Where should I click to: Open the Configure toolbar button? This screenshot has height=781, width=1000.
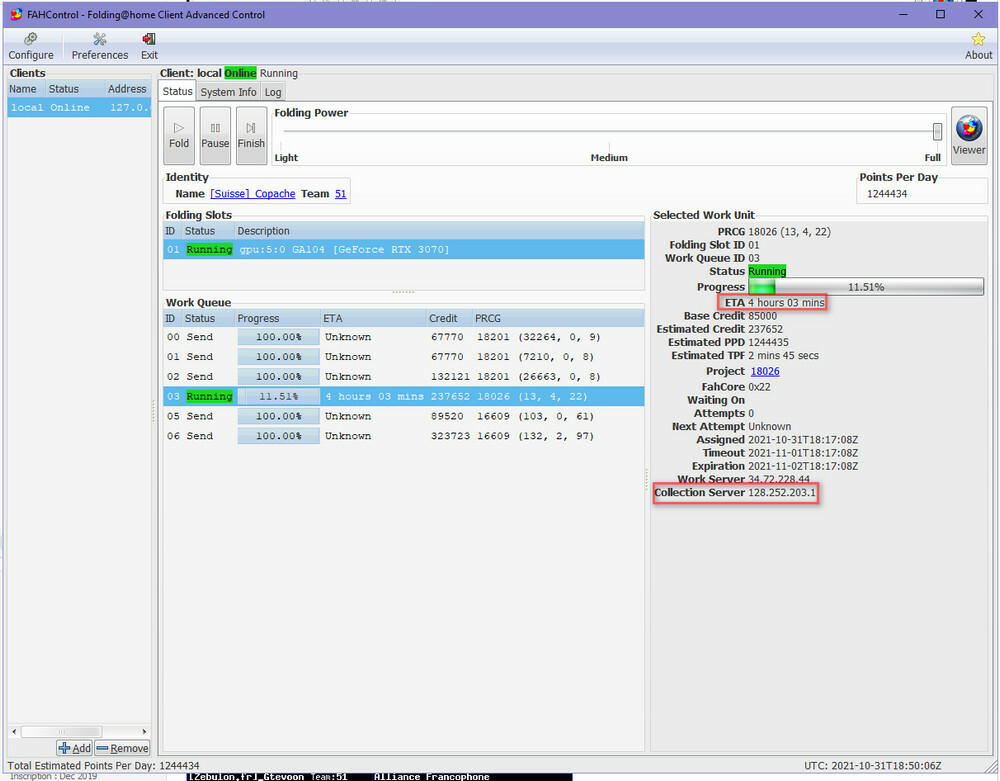pyautogui.click(x=31, y=47)
